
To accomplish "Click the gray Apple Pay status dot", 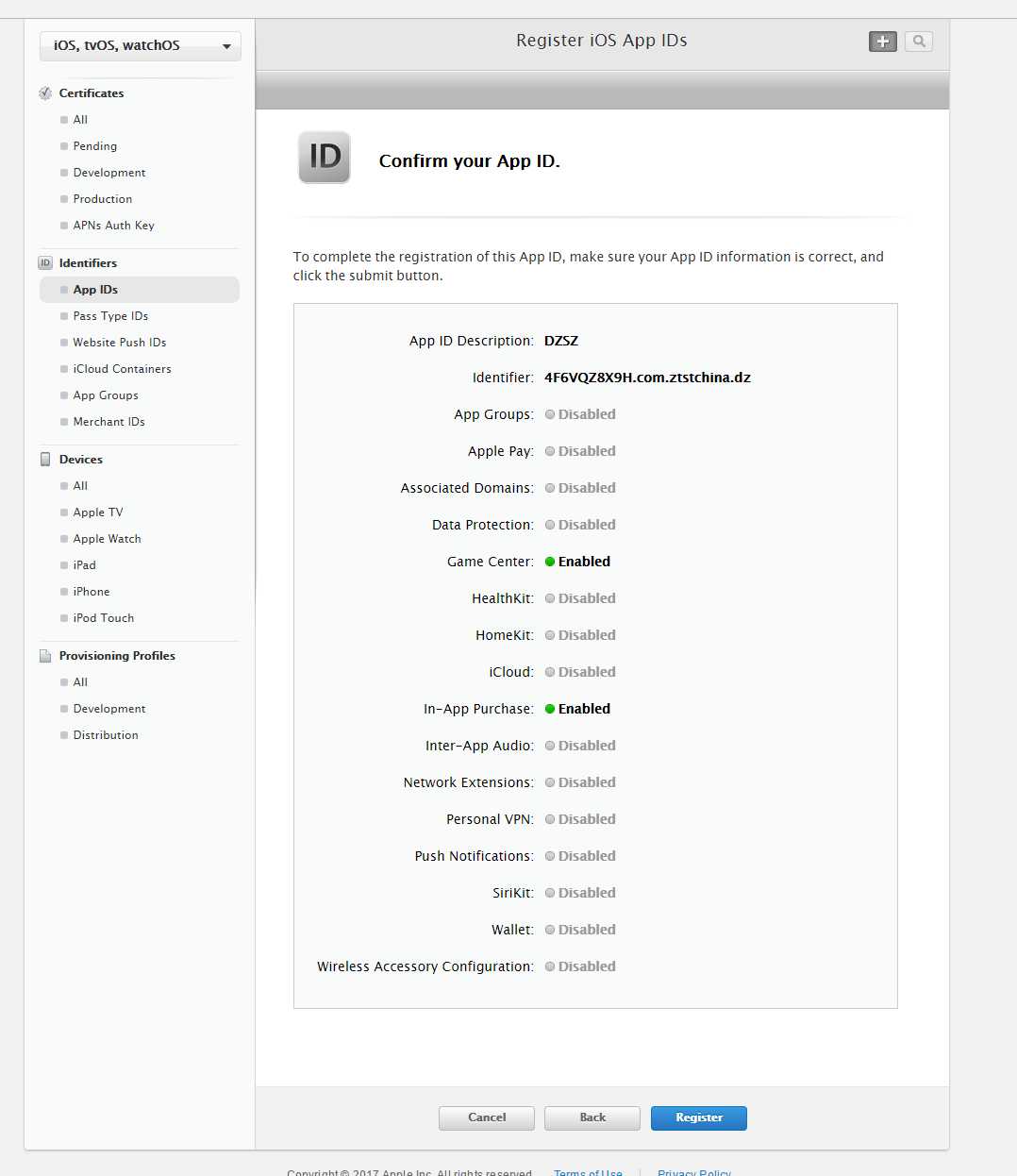I will (550, 451).
